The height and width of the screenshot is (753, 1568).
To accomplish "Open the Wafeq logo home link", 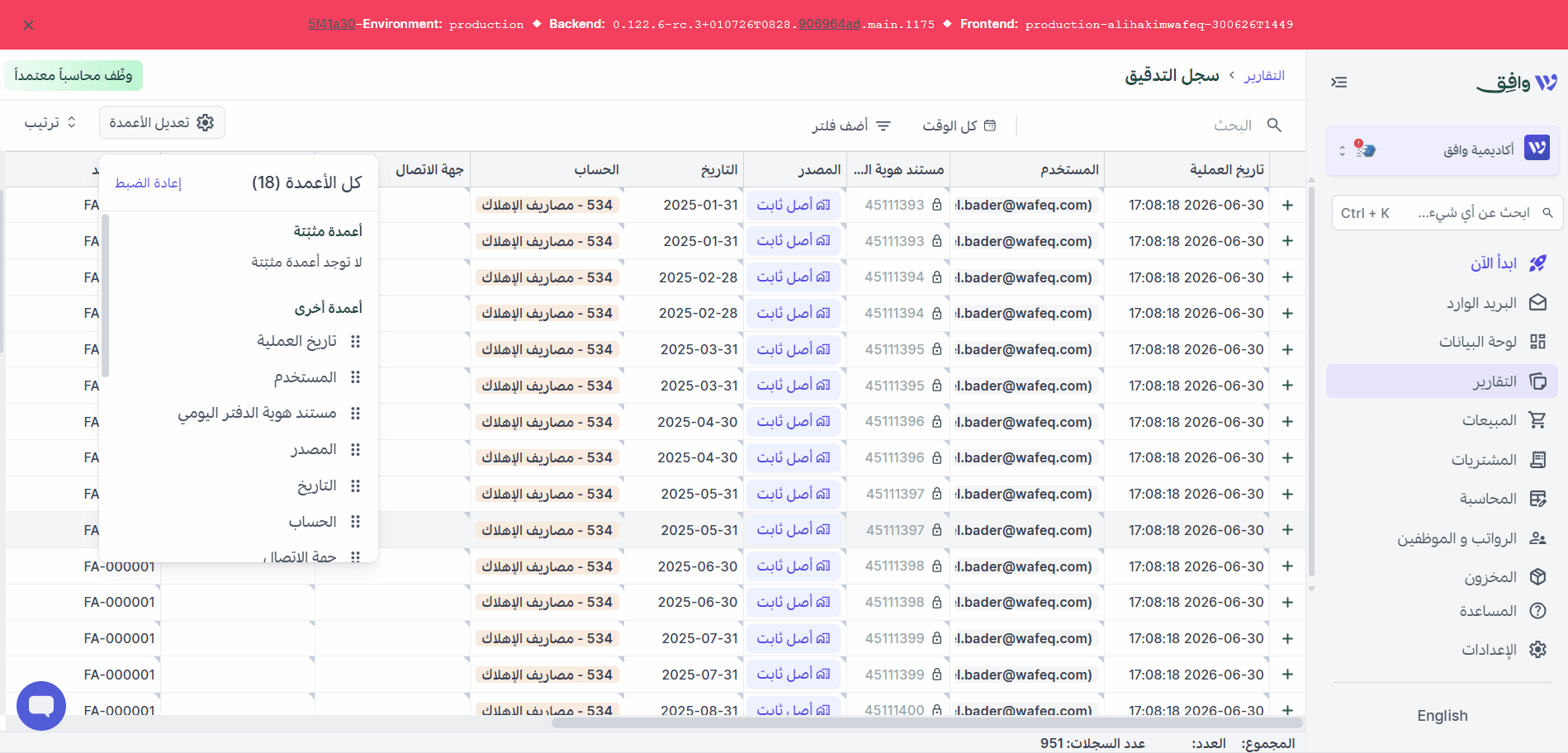I will 1516,82.
